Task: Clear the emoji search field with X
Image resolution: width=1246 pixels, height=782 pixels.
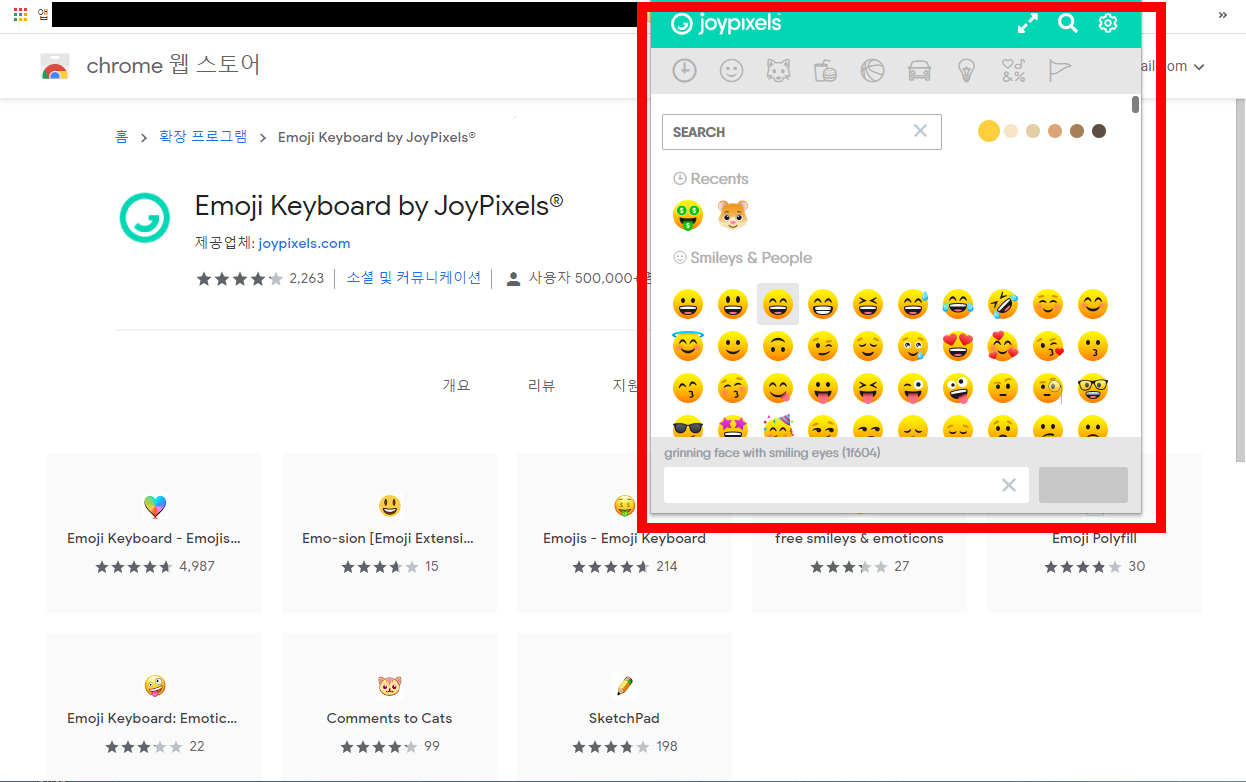Action: click(921, 131)
